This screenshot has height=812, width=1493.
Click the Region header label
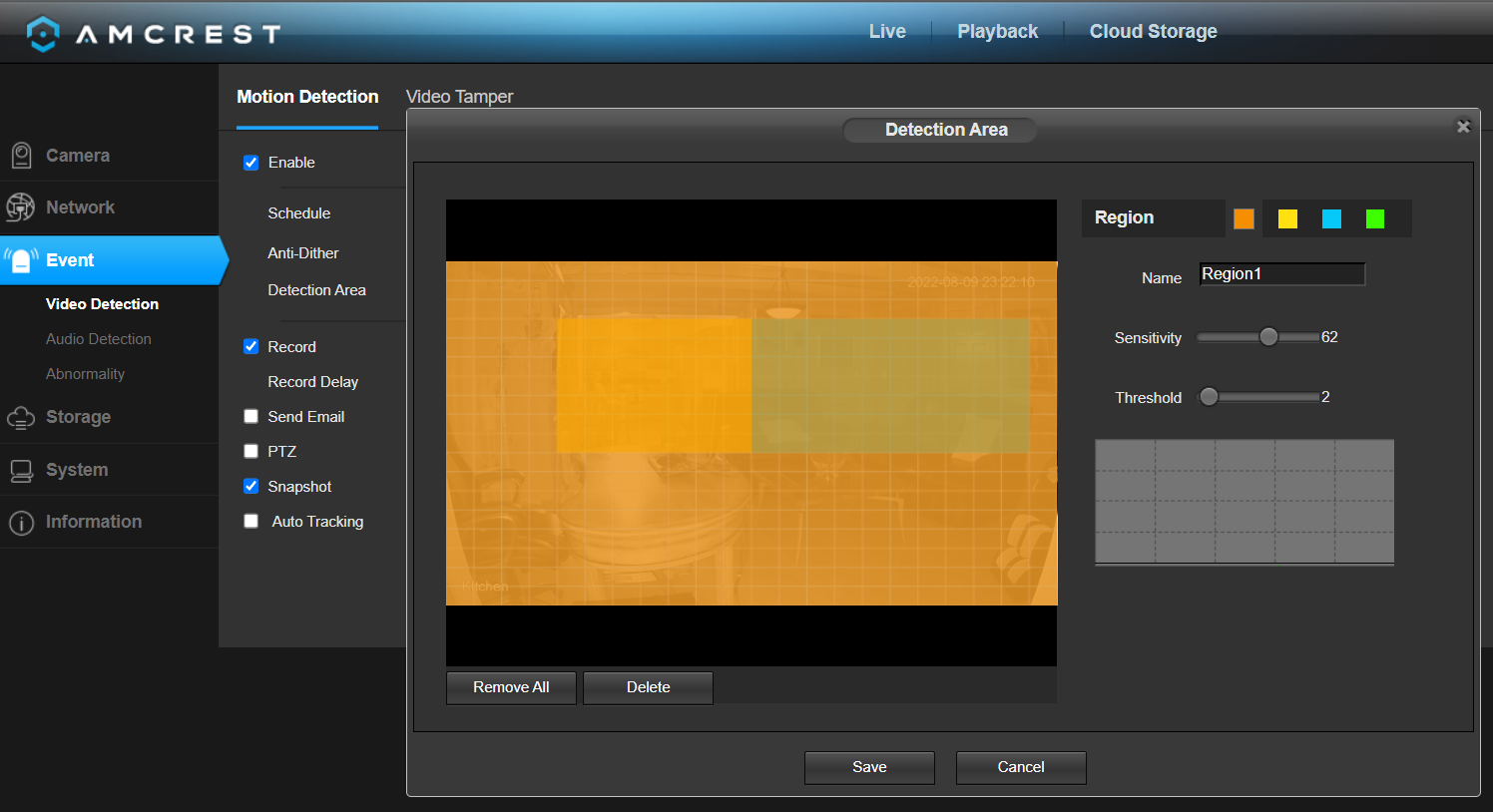tap(1124, 217)
